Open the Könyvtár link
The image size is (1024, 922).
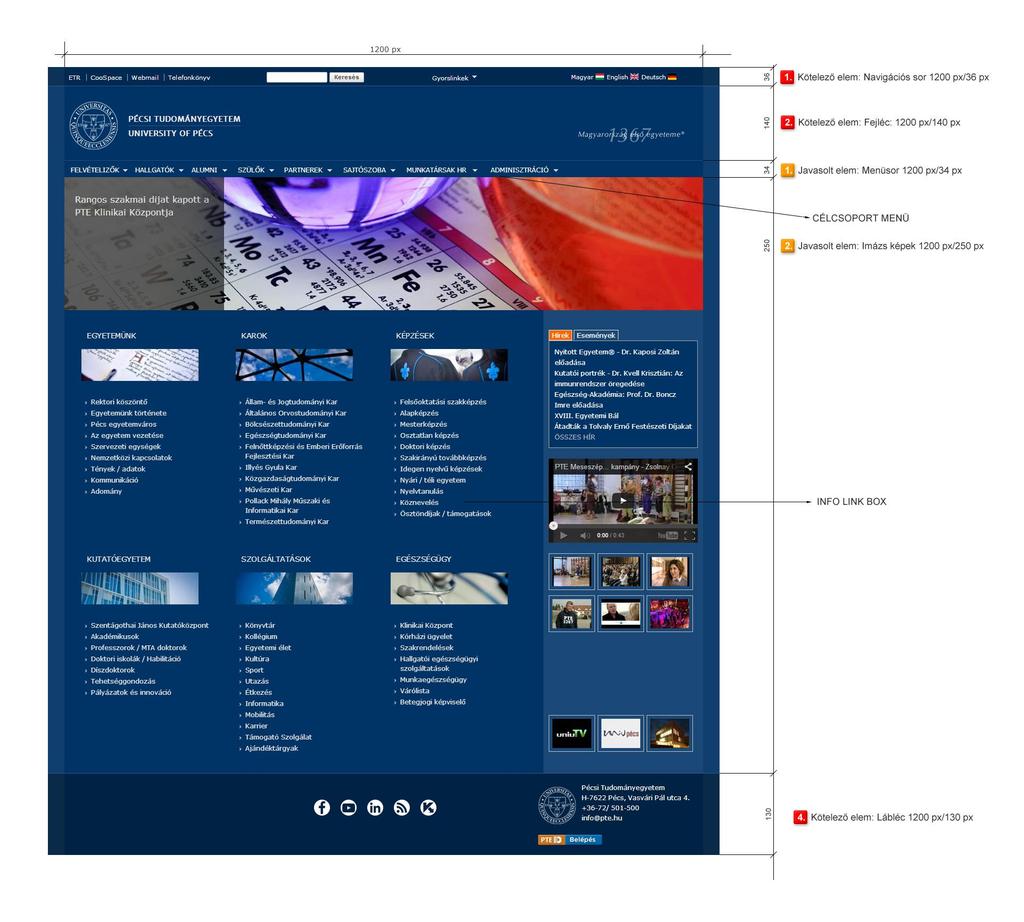[x=260, y=626]
